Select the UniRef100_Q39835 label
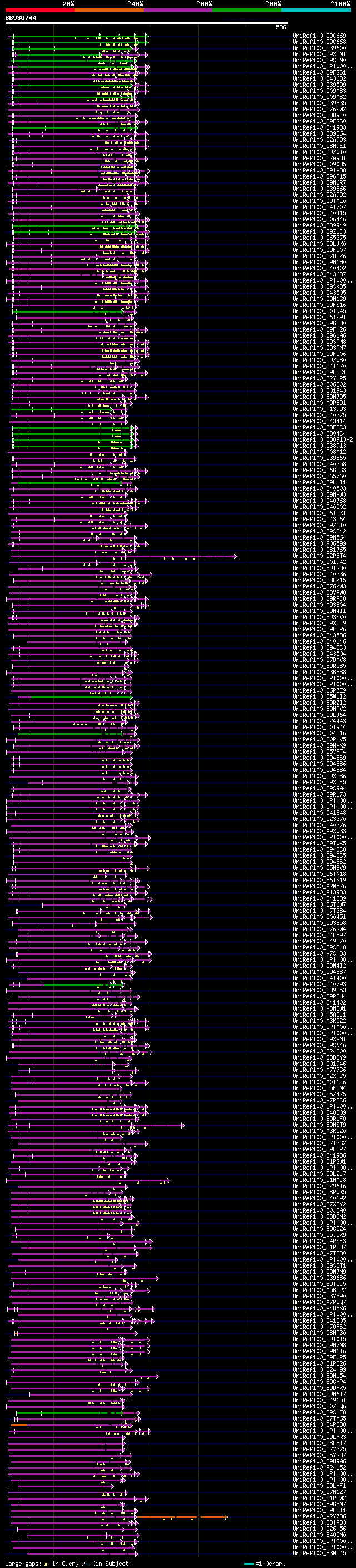The width and height of the screenshot is (356, 1568). [x=319, y=103]
